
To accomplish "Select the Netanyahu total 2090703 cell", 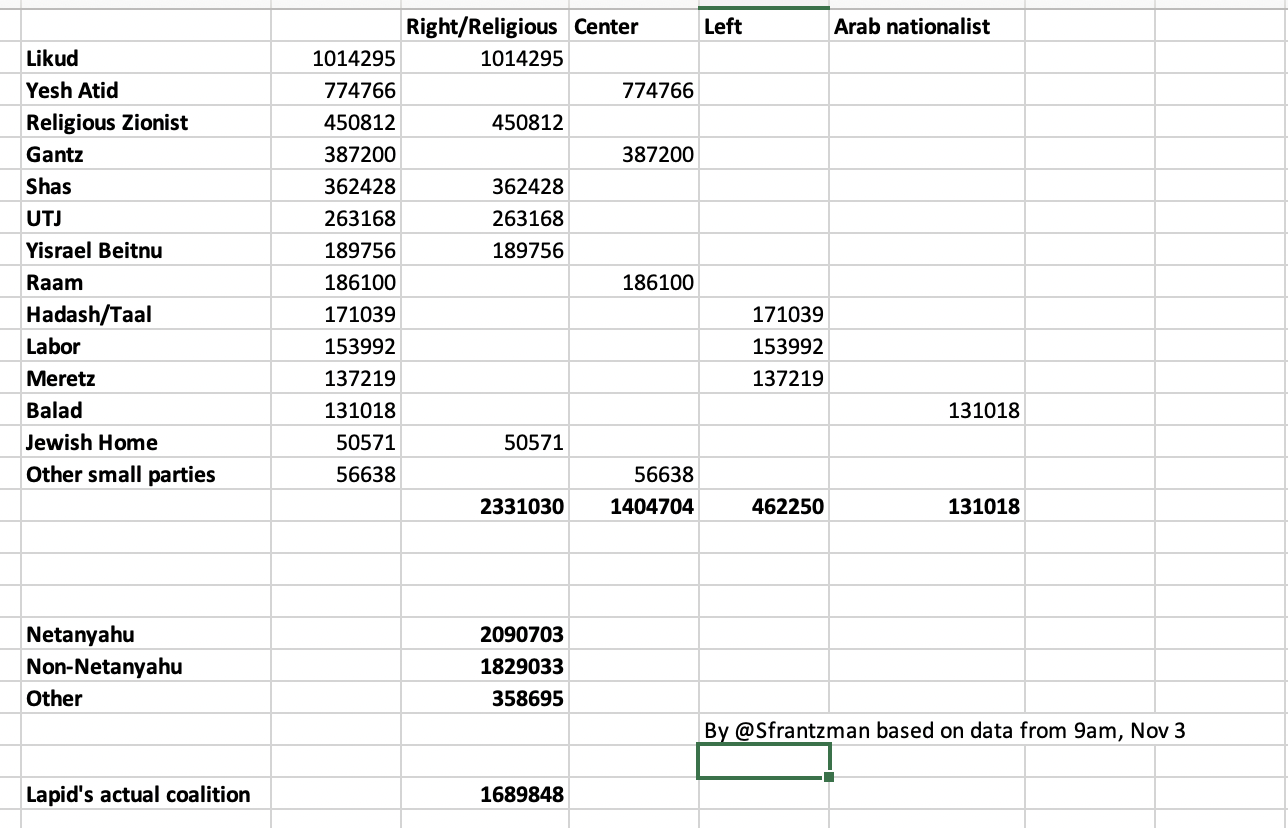I will pyautogui.click(x=522, y=634).
